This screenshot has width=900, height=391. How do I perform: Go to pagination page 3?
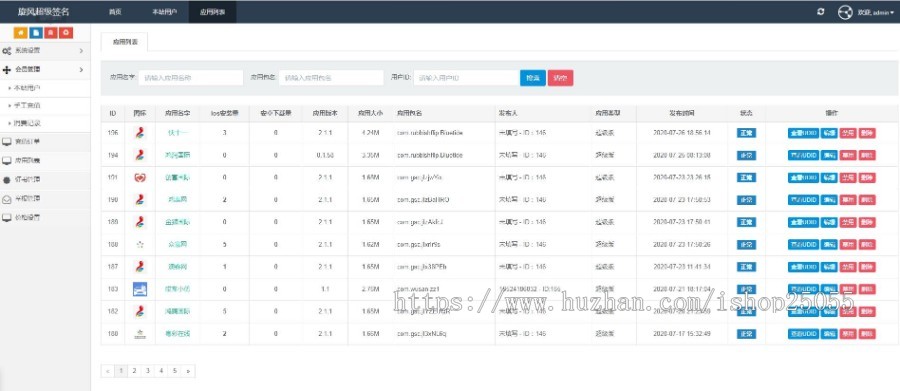(148, 371)
